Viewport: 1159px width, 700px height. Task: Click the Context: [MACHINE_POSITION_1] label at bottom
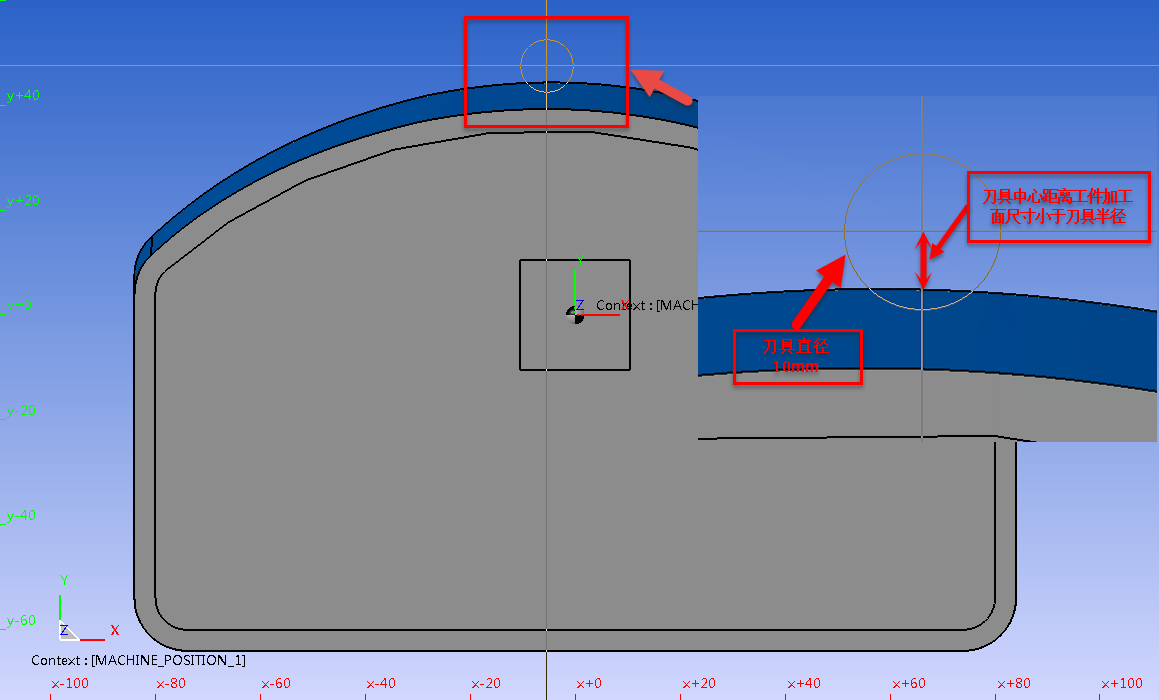pos(138,660)
